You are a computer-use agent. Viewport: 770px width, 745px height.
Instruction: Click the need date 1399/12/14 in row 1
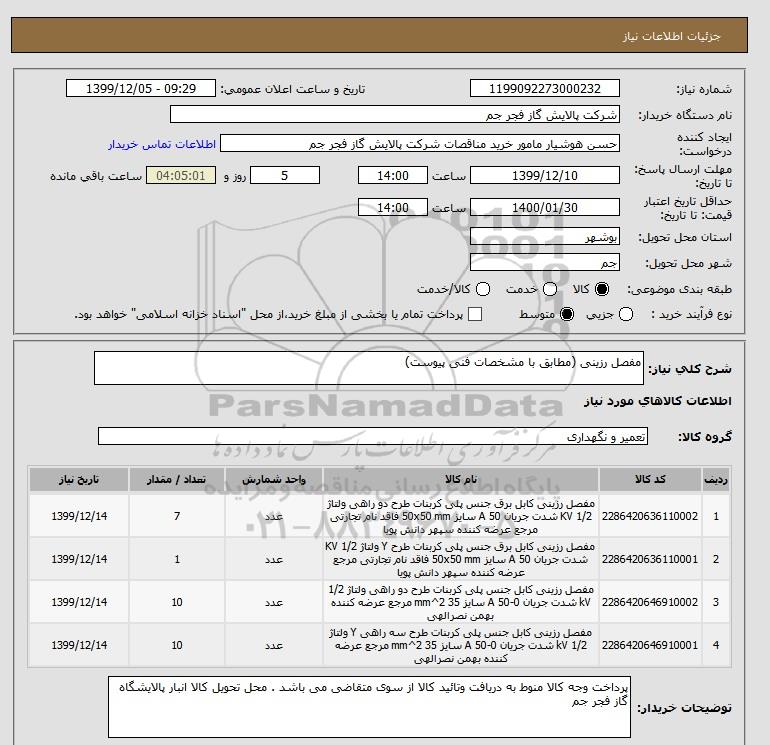79,516
